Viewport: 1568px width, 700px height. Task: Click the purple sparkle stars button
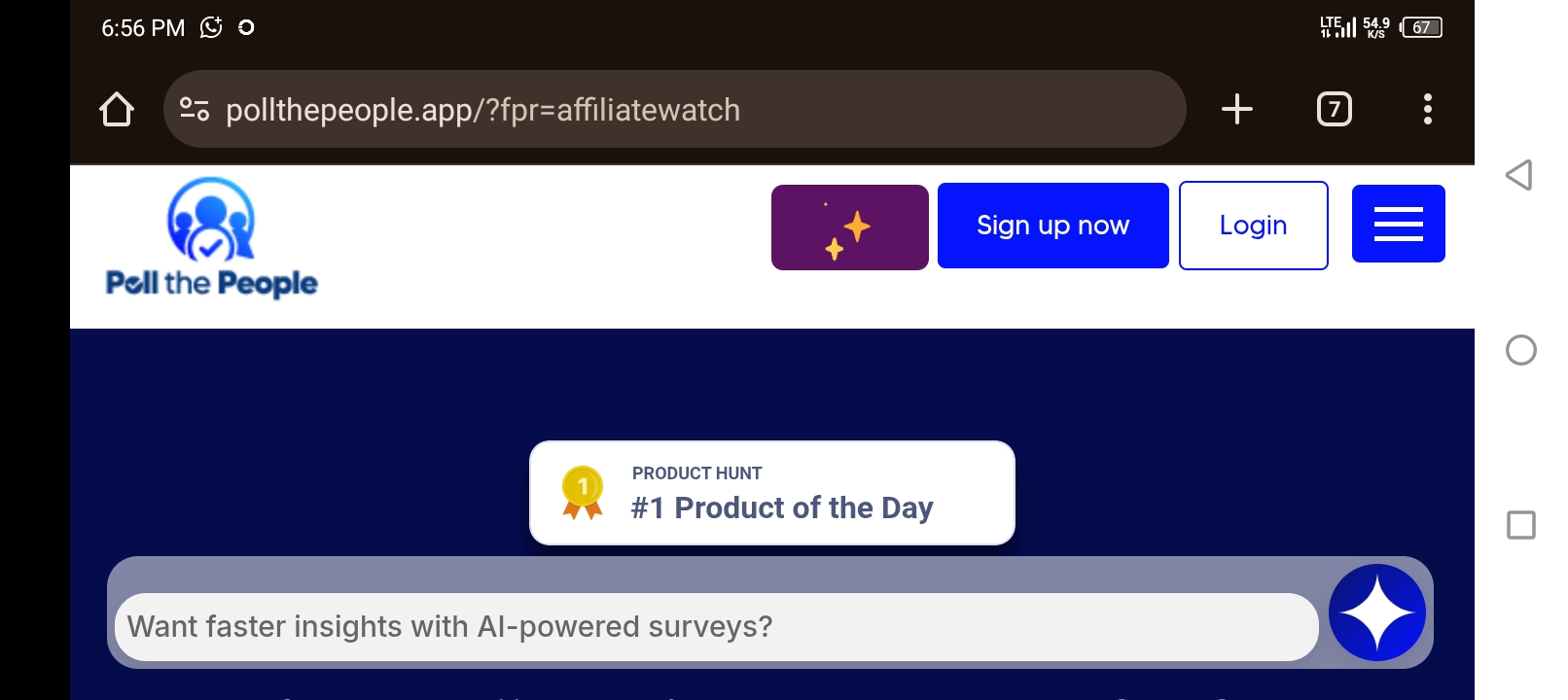[x=850, y=227]
